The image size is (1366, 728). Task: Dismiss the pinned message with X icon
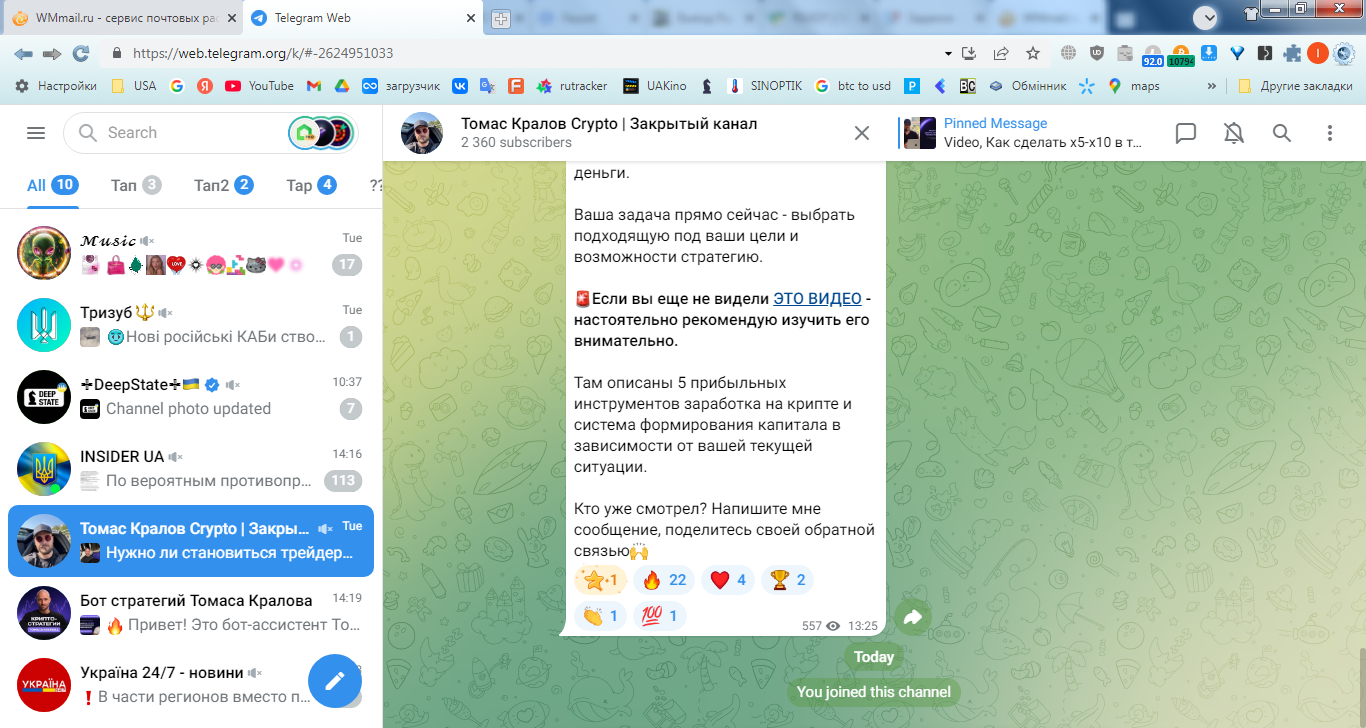(862, 133)
